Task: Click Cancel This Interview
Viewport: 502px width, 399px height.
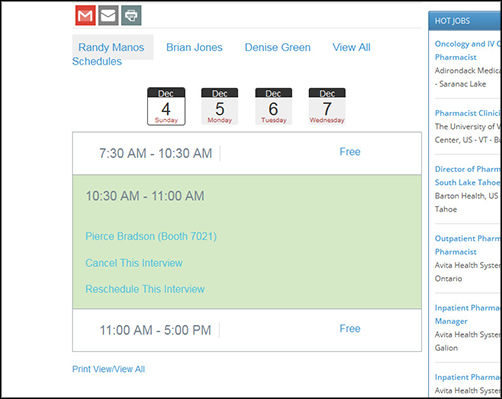Action: click(134, 263)
